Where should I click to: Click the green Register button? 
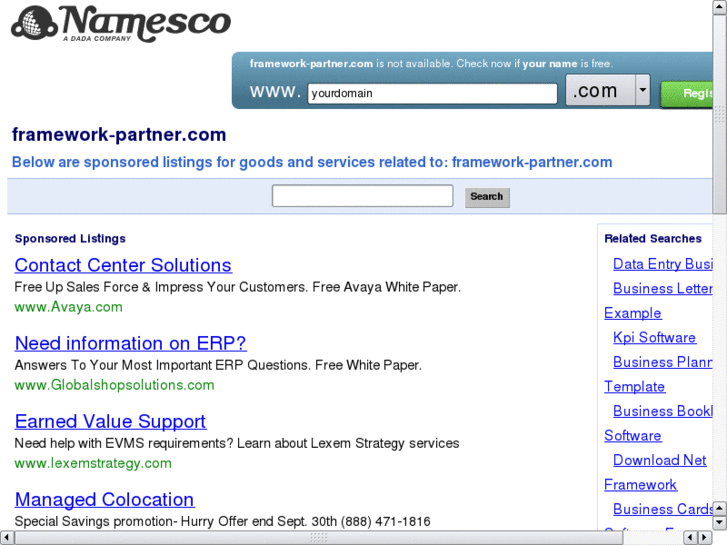(687, 94)
